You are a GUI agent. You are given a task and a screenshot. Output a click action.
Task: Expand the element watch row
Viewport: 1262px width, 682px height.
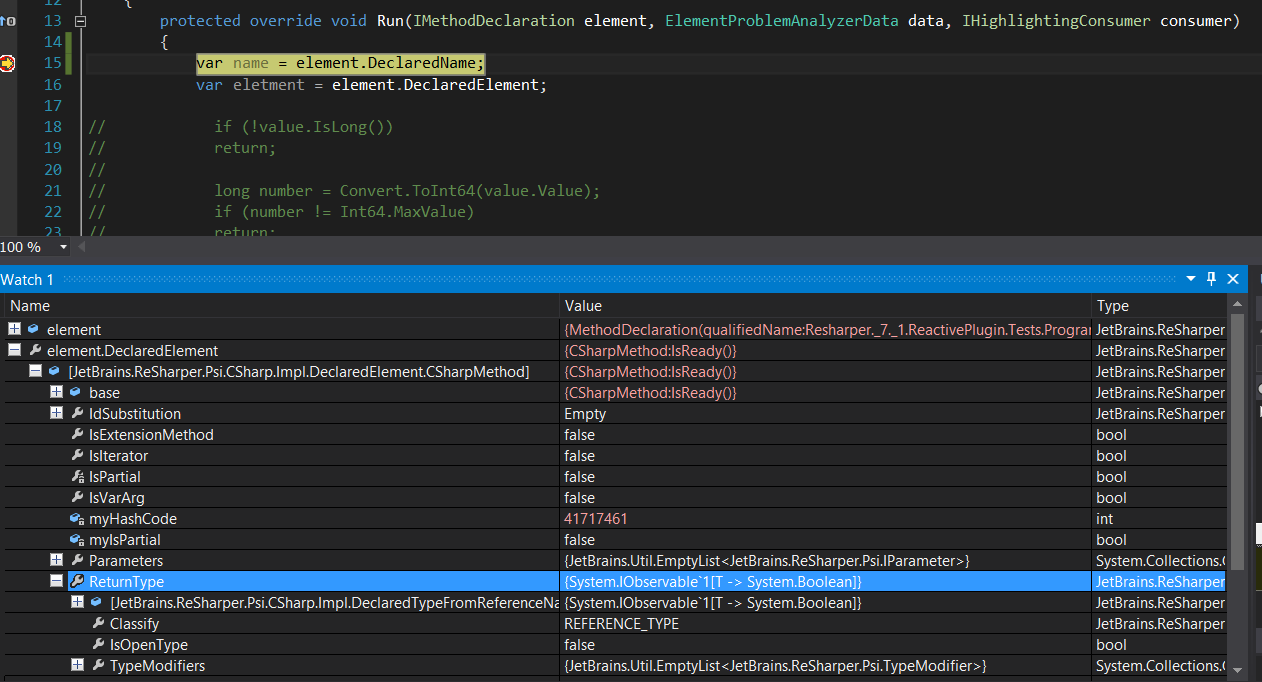point(14,329)
